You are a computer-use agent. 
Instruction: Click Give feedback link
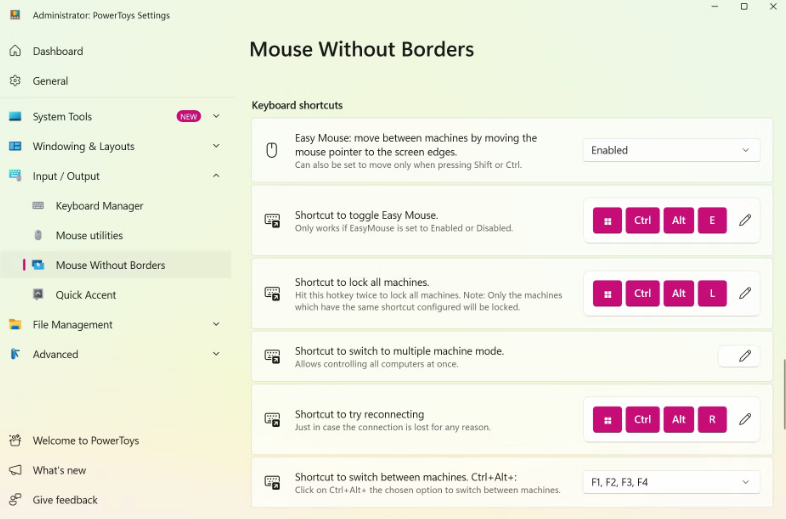click(x=65, y=500)
